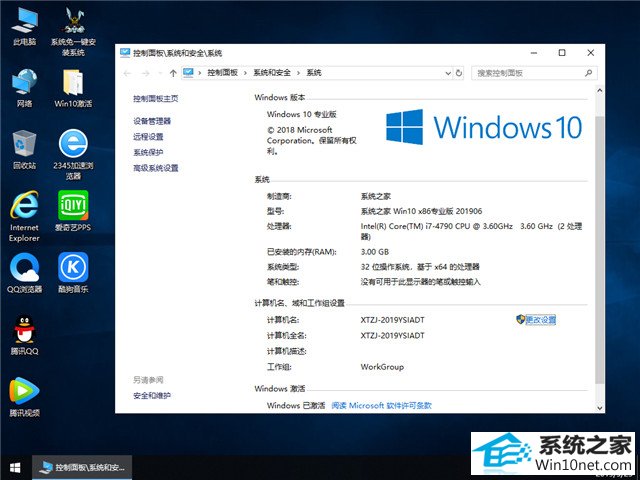Click the back arrow in the System window
Image resolution: width=640 pixels, height=480 pixels.
click(x=127, y=73)
